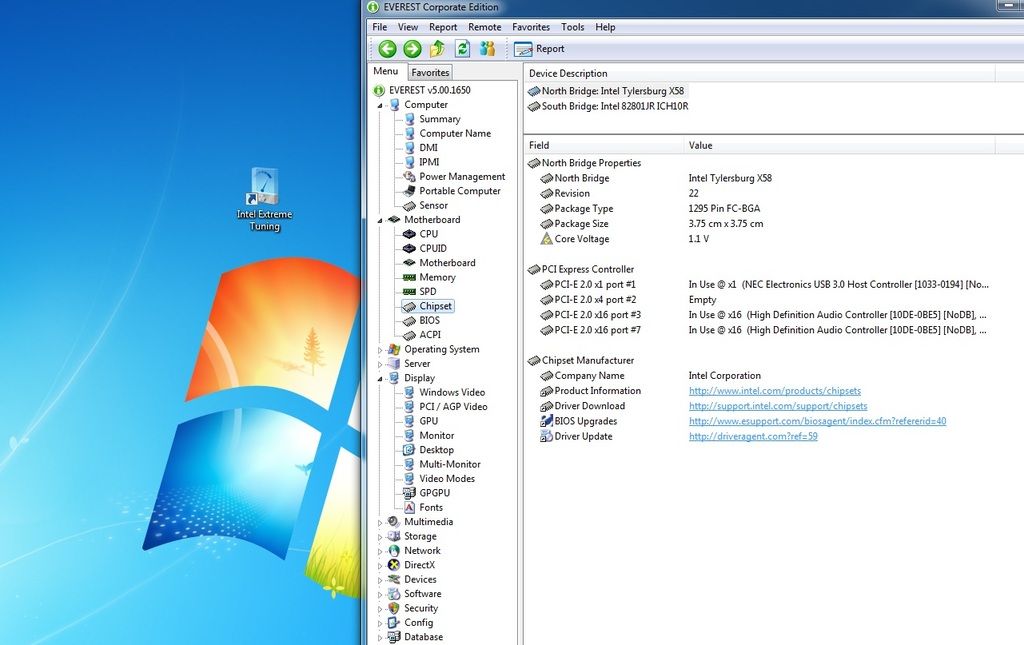
Task: Expand the Network tree node
Action: tap(380, 550)
